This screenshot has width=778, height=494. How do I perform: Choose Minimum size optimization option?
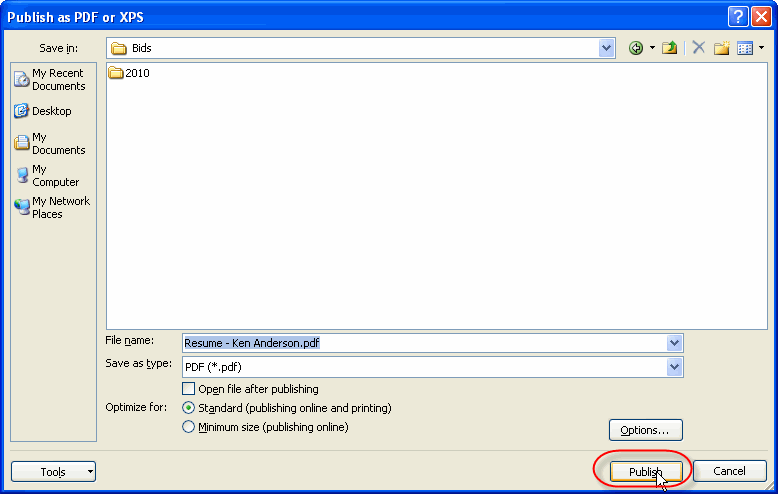pyautogui.click(x=188, y=427)
